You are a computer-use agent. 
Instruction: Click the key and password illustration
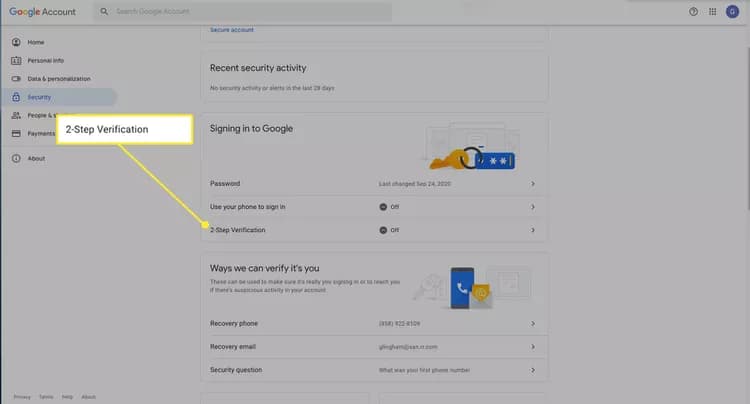(x=472, y=147)
